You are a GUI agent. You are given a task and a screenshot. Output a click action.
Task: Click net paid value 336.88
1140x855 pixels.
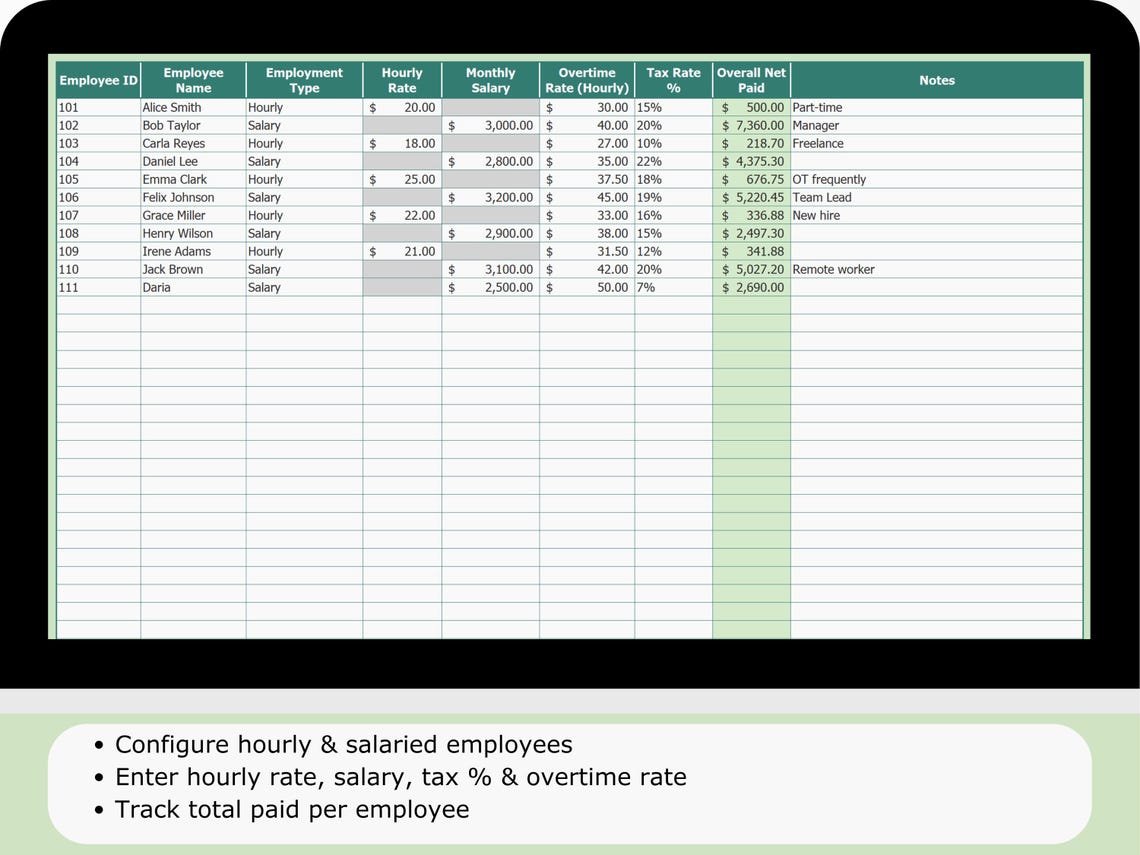(751, 215)
